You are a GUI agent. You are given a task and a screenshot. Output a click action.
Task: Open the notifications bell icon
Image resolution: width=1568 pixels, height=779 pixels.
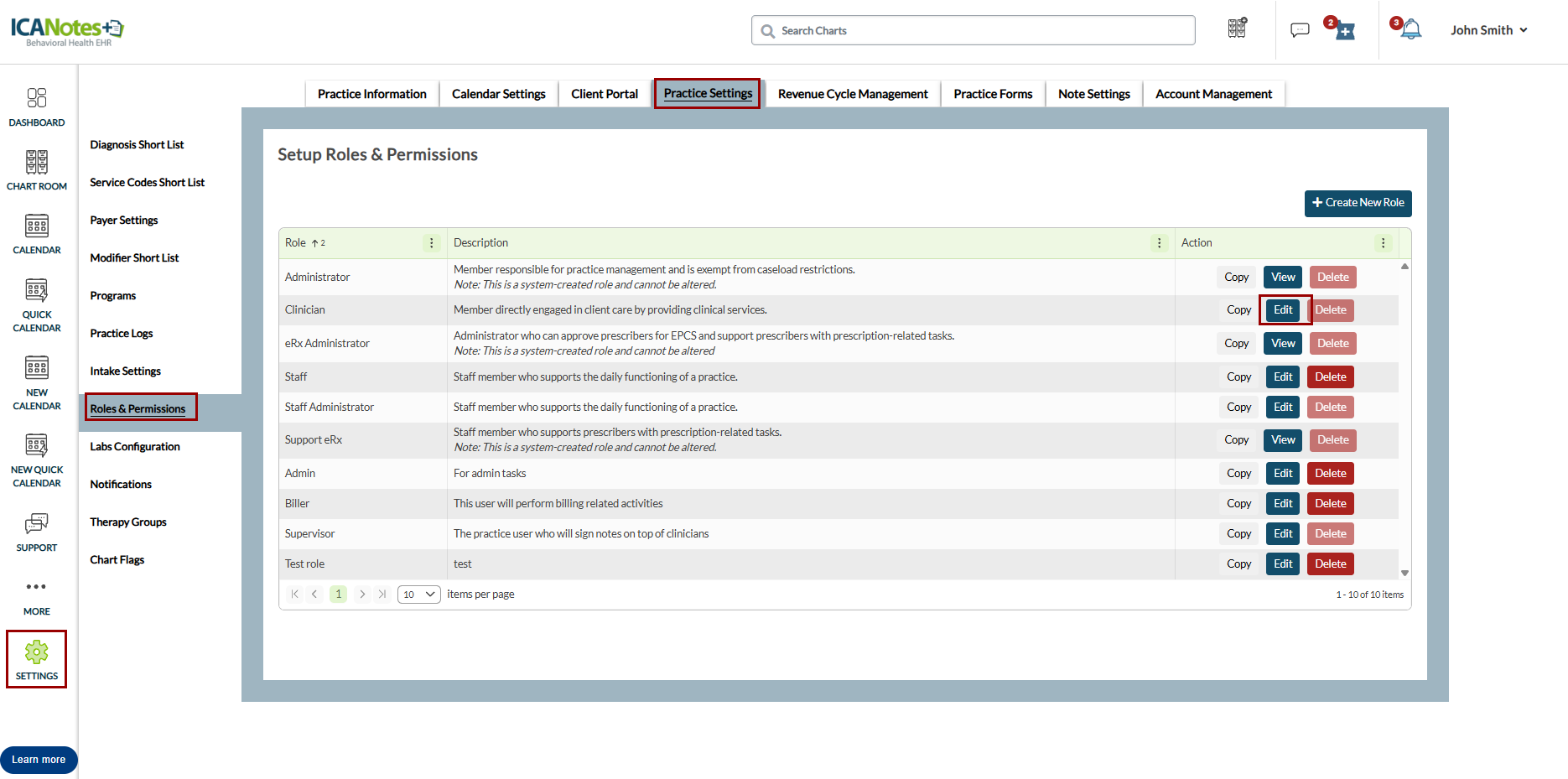pos(1411,30)
